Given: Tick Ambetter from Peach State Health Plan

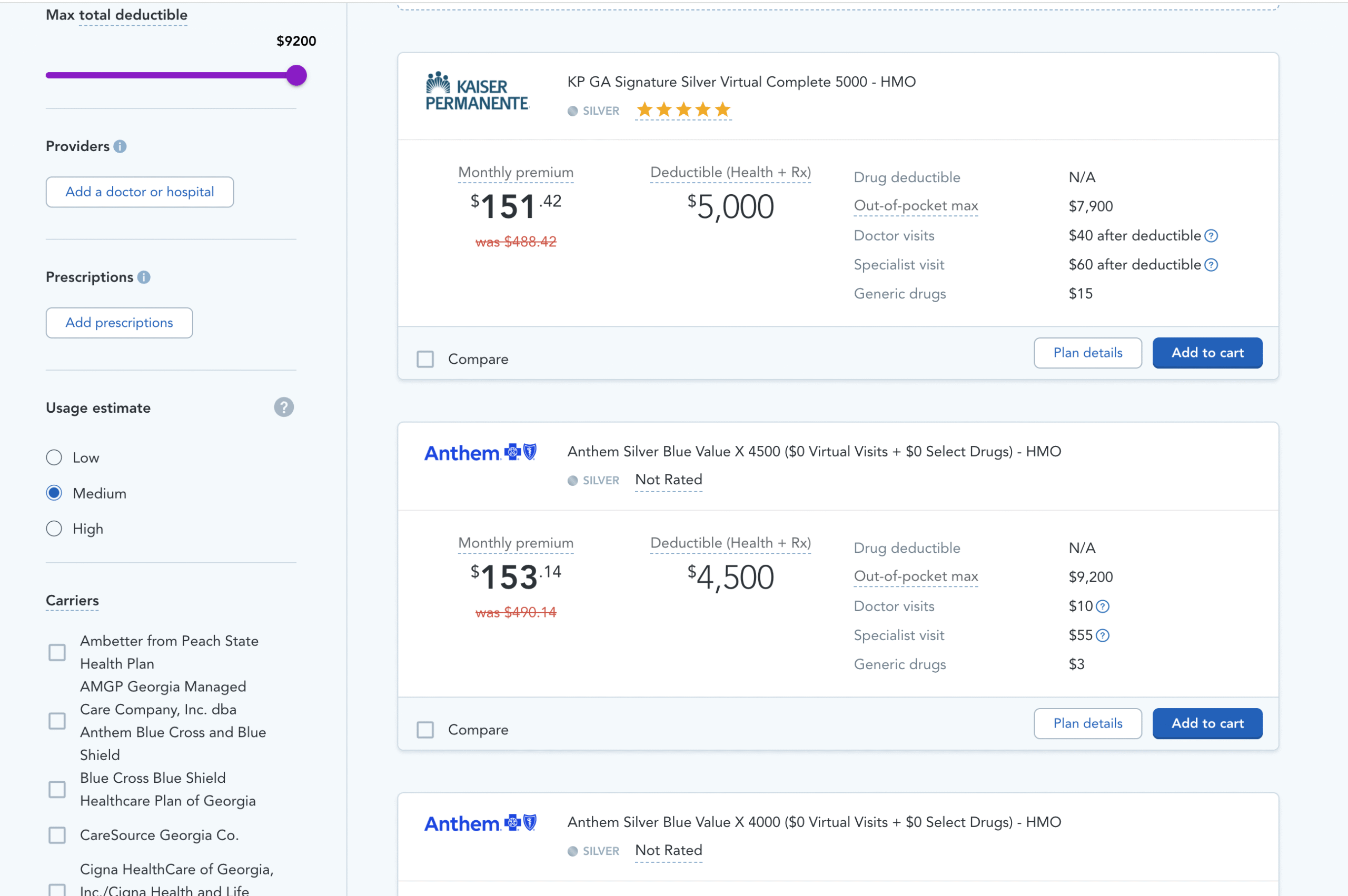Looking at the screenshot, I should (x=57, y=652).
